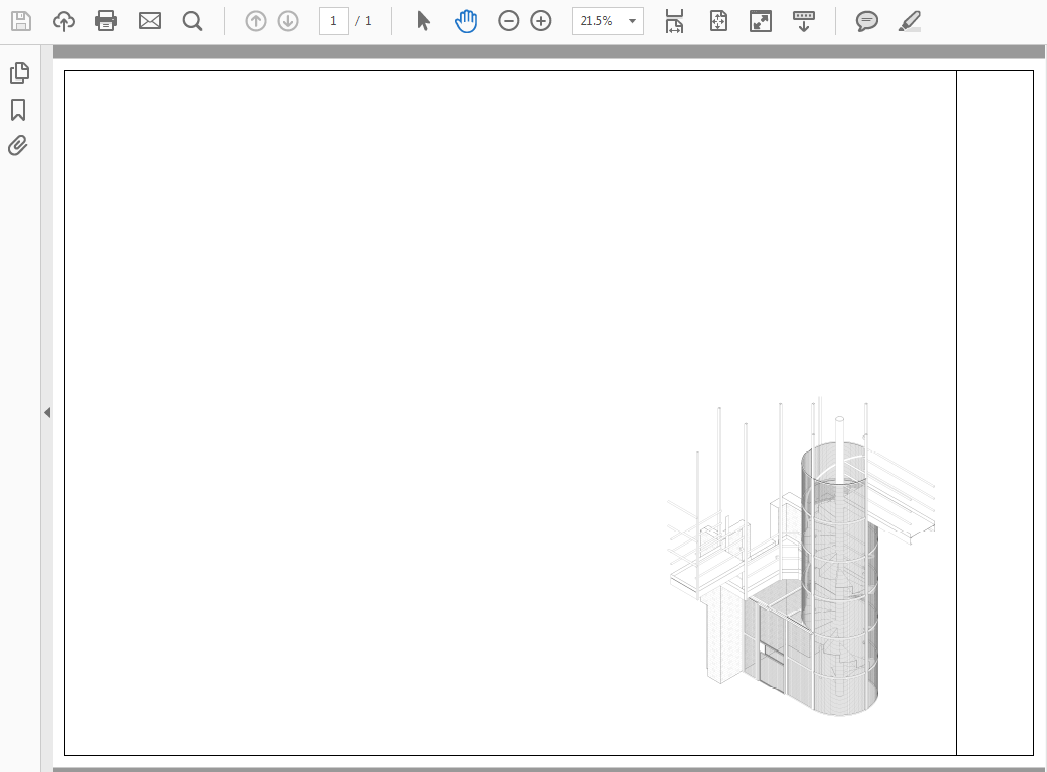Viewport: 1047px width, 772px height.
Task: Activate the Selection arrow tool
Action: pyautogui.click(x=423, y=21)
